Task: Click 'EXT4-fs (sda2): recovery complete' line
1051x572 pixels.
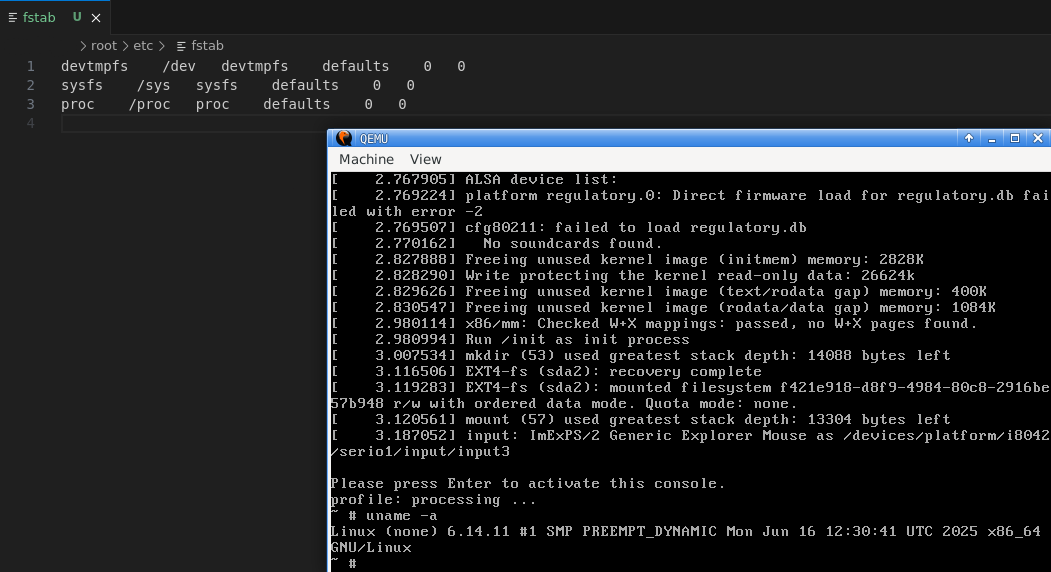Action: click(546, 371)
